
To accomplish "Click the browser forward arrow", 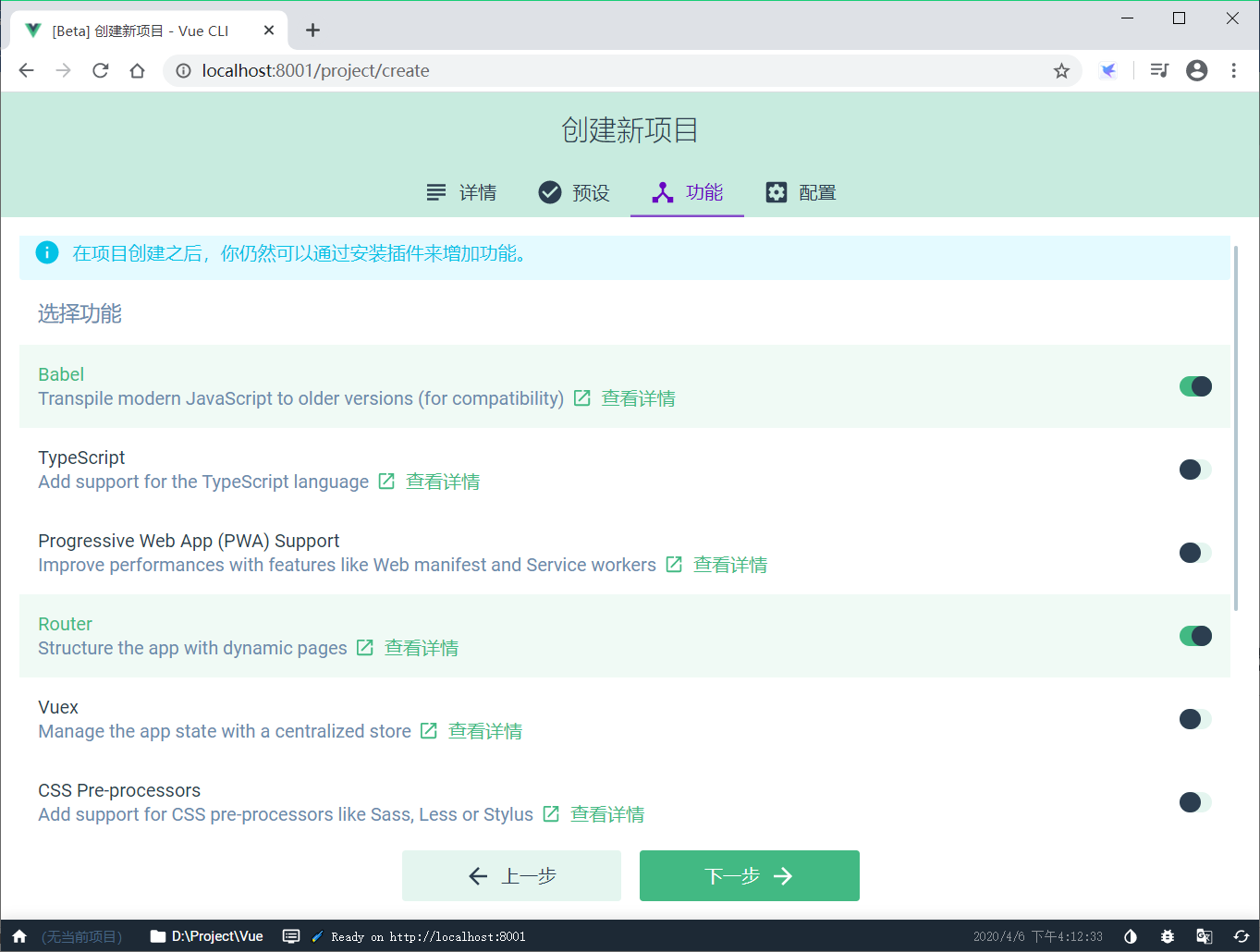I will [x=63, y=70].
